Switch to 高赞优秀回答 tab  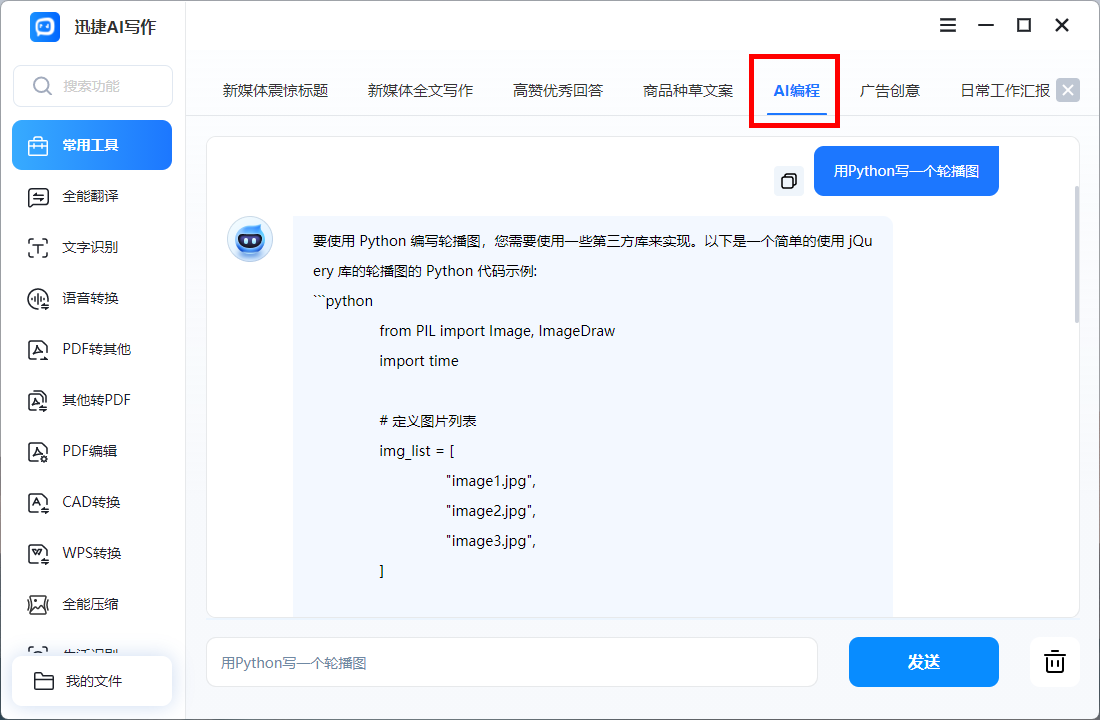[x=558, y=91]
